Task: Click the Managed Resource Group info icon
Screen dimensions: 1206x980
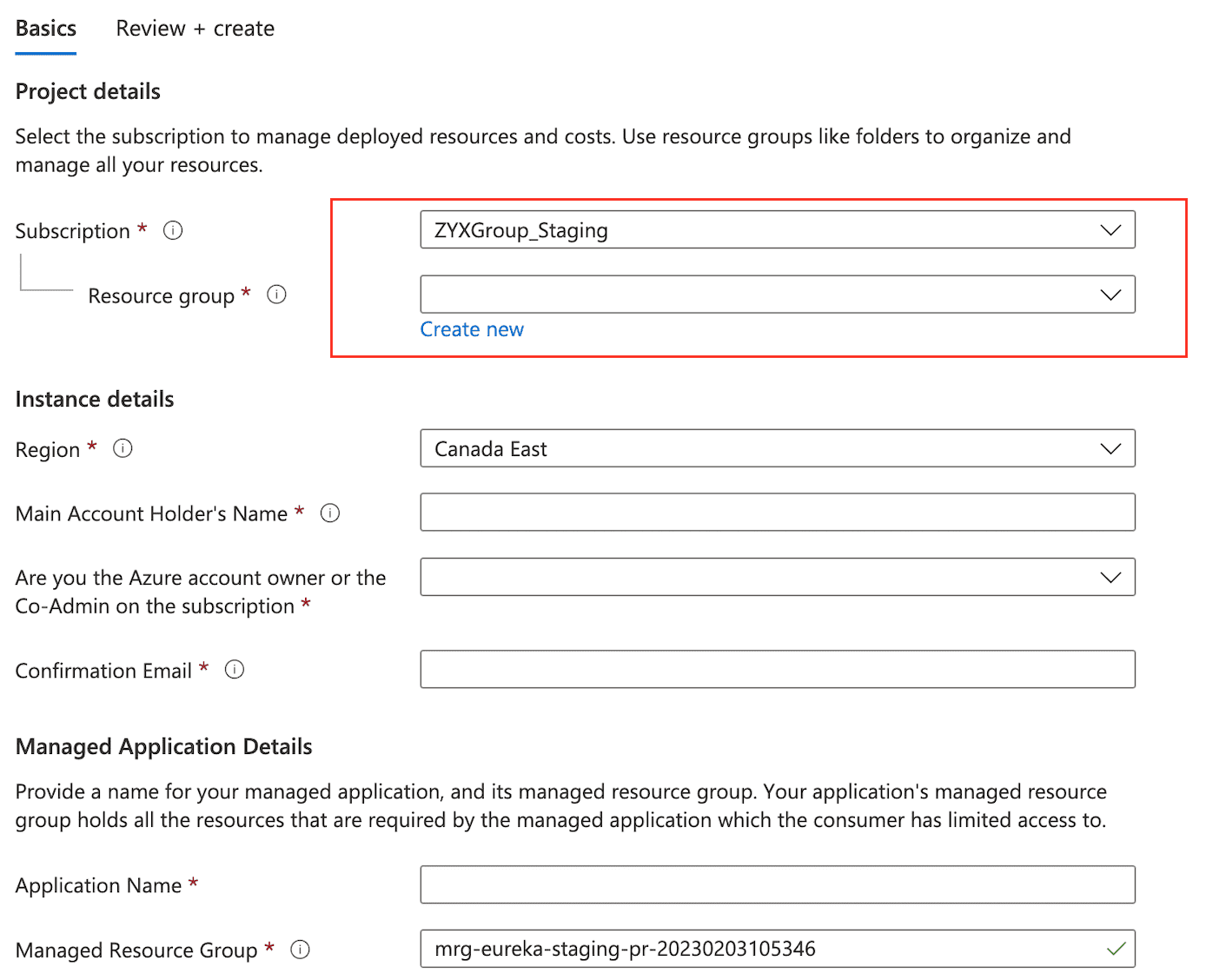Action: pyautogui.click(x=300, y=950)
